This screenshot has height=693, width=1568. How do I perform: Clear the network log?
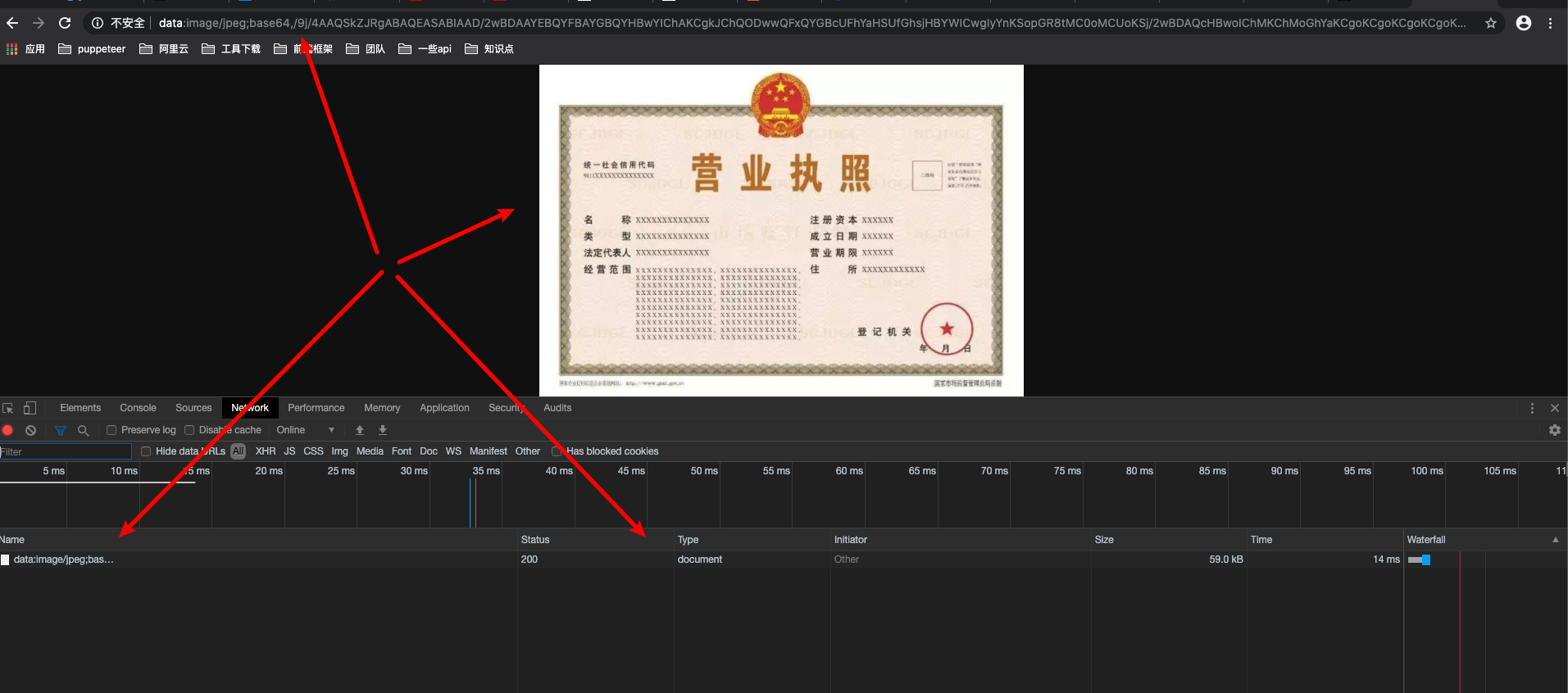[x=30, y=430]
